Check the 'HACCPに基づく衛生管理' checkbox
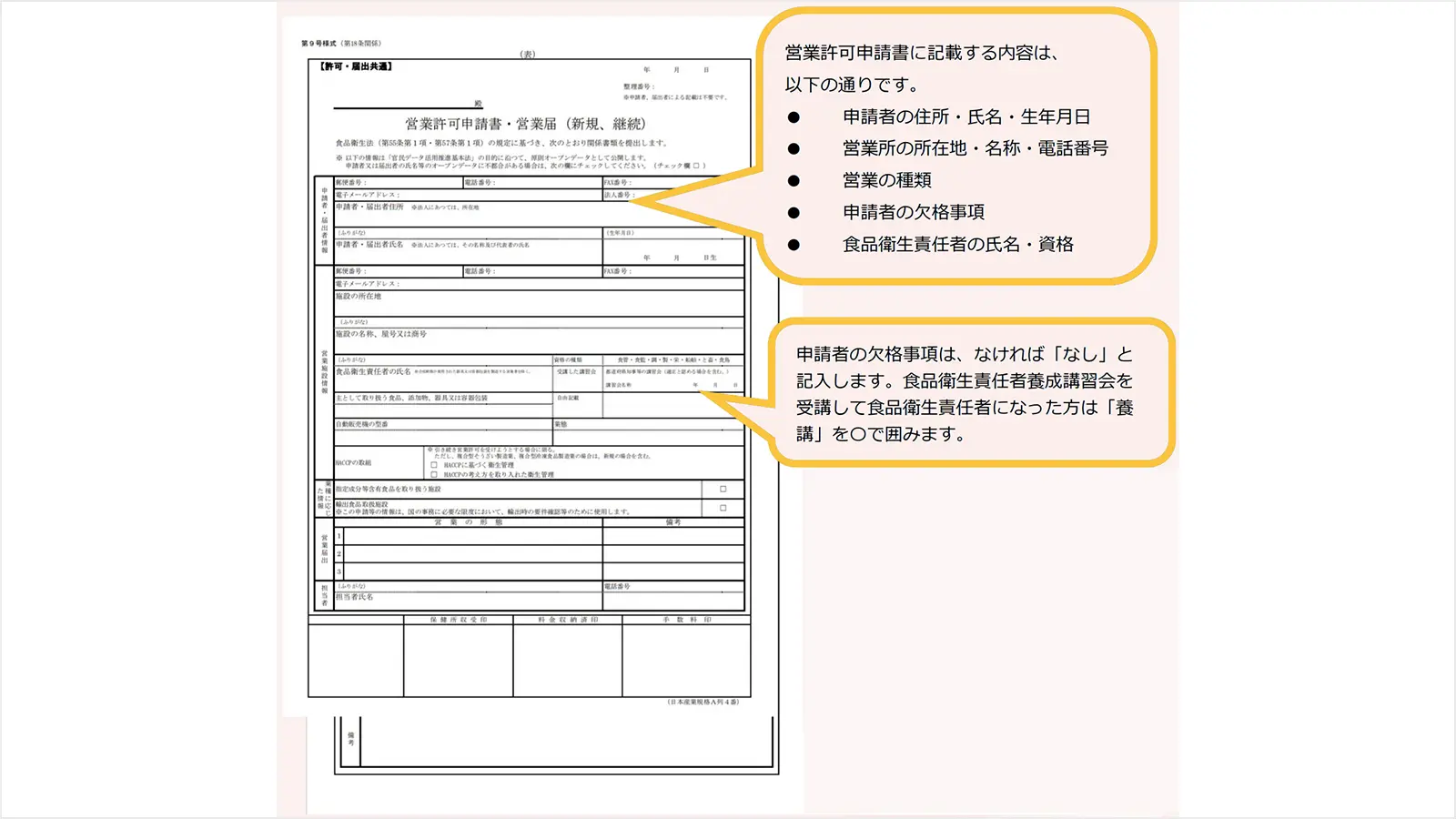Image resolution: width=1456 pixels, height=819 pixels. 434,465
